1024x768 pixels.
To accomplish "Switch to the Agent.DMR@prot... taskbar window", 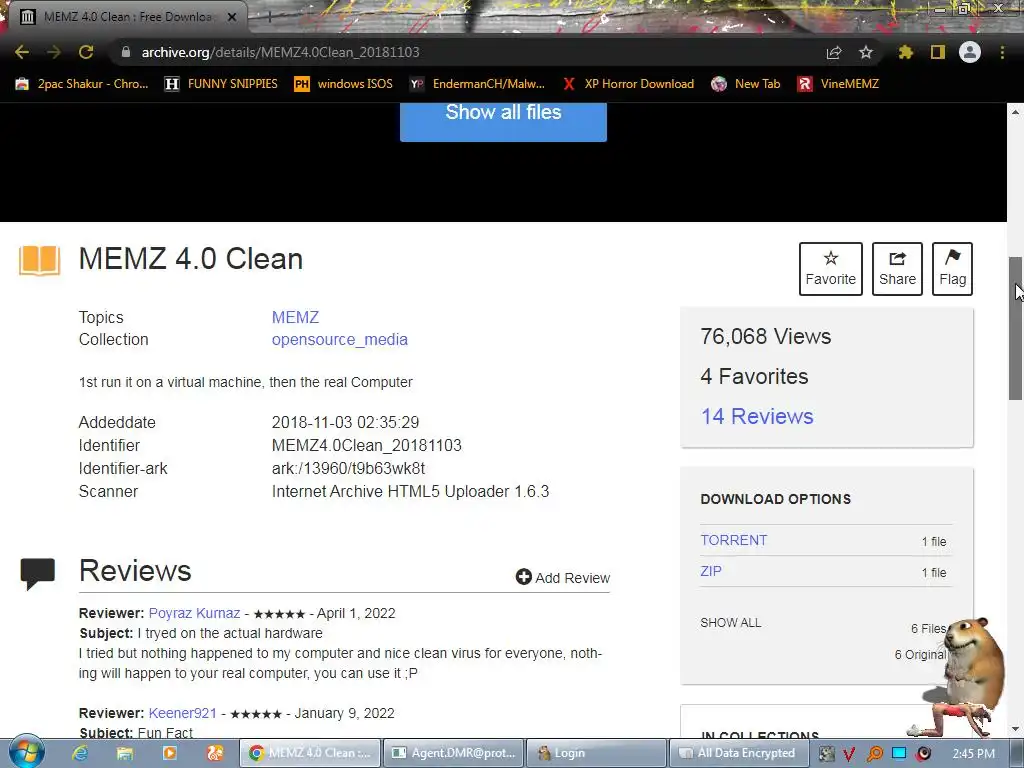I will [x=453, y=753].
